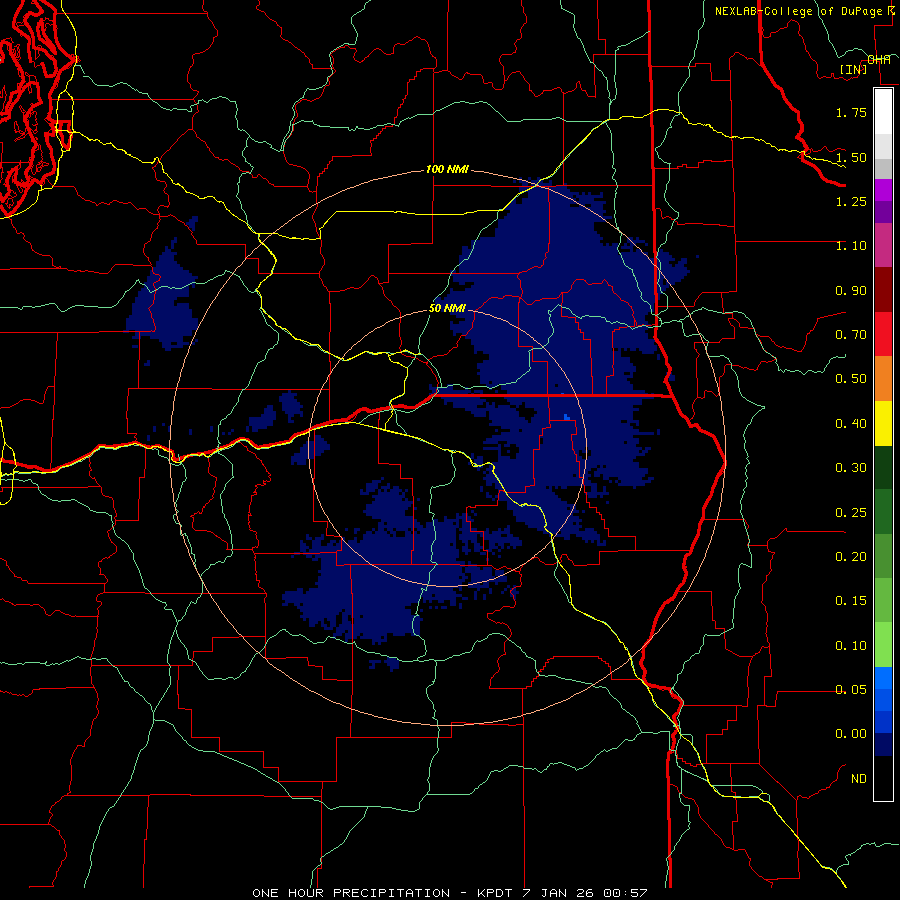Click the 0.15 legend value
The image size is (900, 900).
851,601
